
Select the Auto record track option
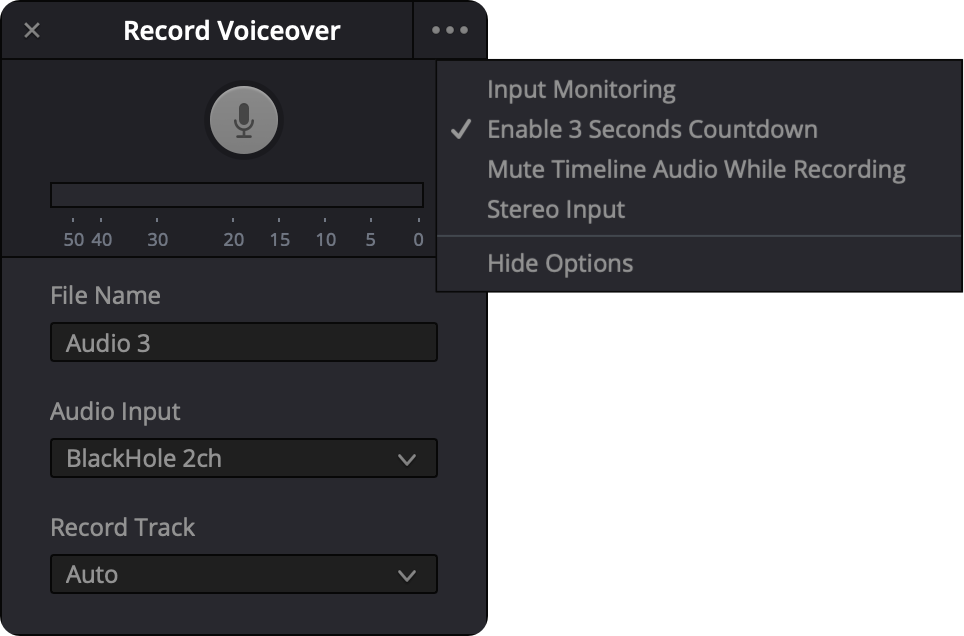[x=244, y=574]
